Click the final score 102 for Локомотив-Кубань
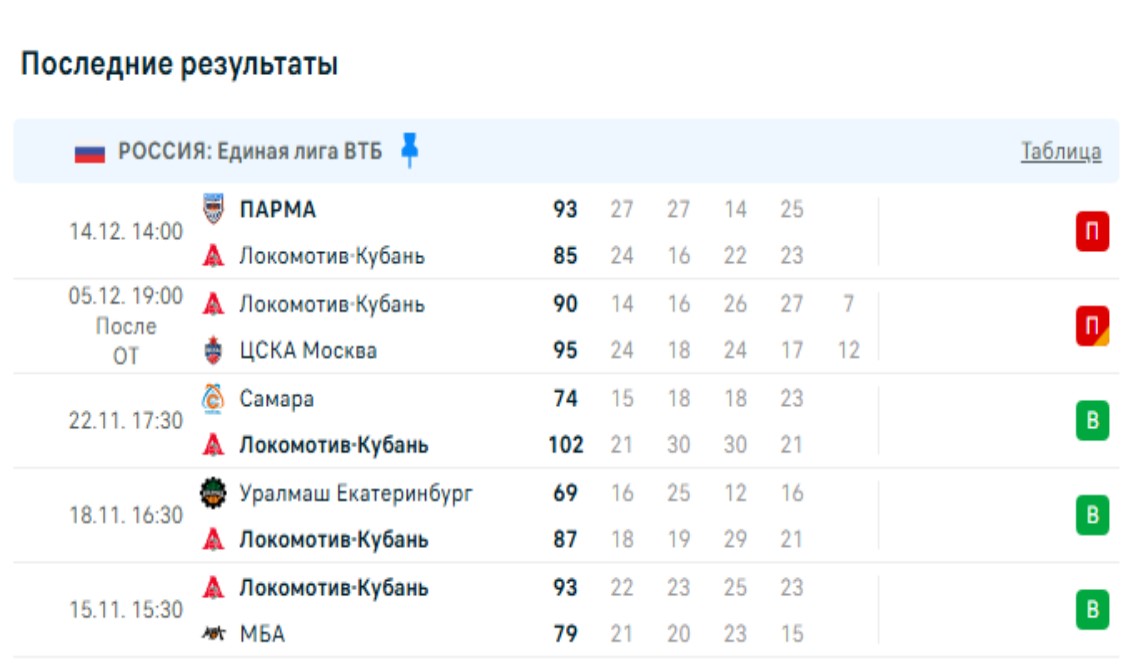This screenshot has height=664, width=1136. [565, 445]
